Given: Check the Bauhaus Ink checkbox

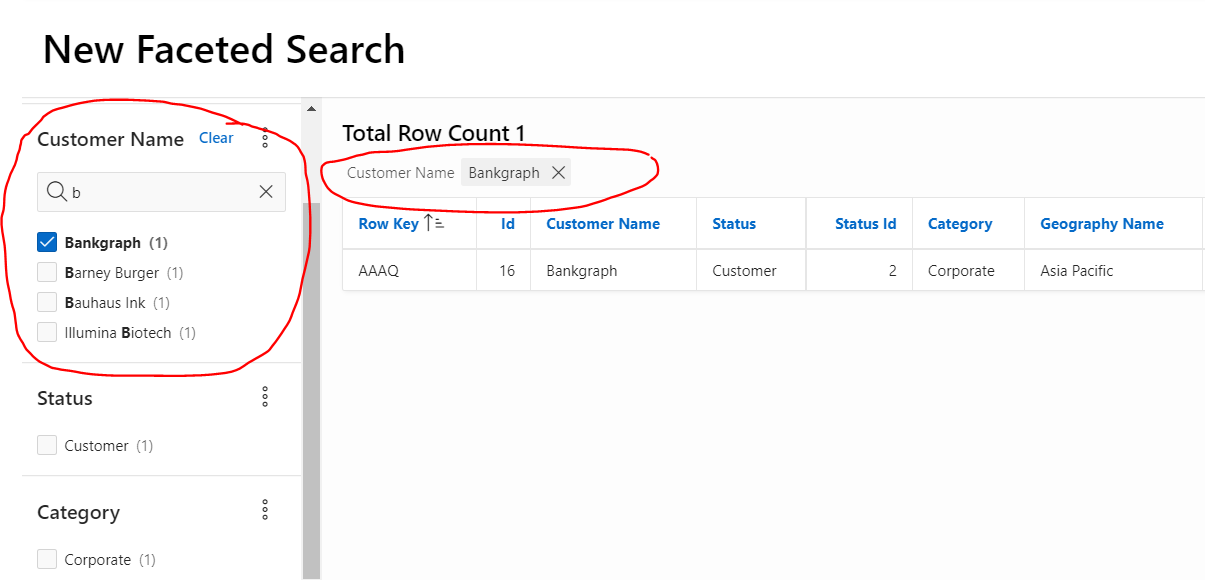Looking at the screenshot, I should click(47, 302).
